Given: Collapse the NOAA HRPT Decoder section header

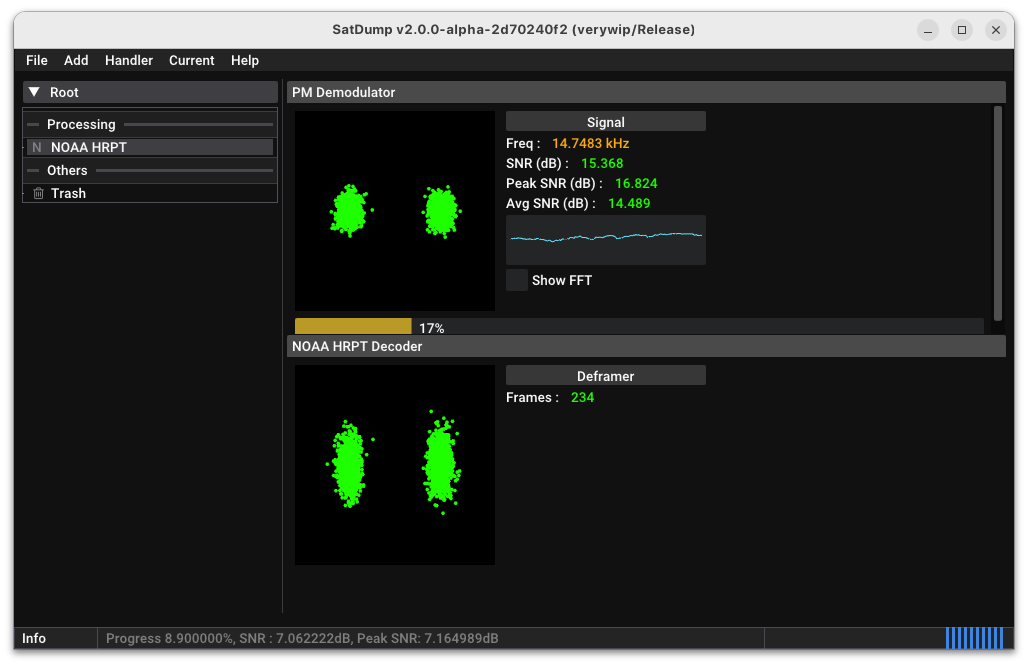Looking at the screenshot, I should [645, 346].
